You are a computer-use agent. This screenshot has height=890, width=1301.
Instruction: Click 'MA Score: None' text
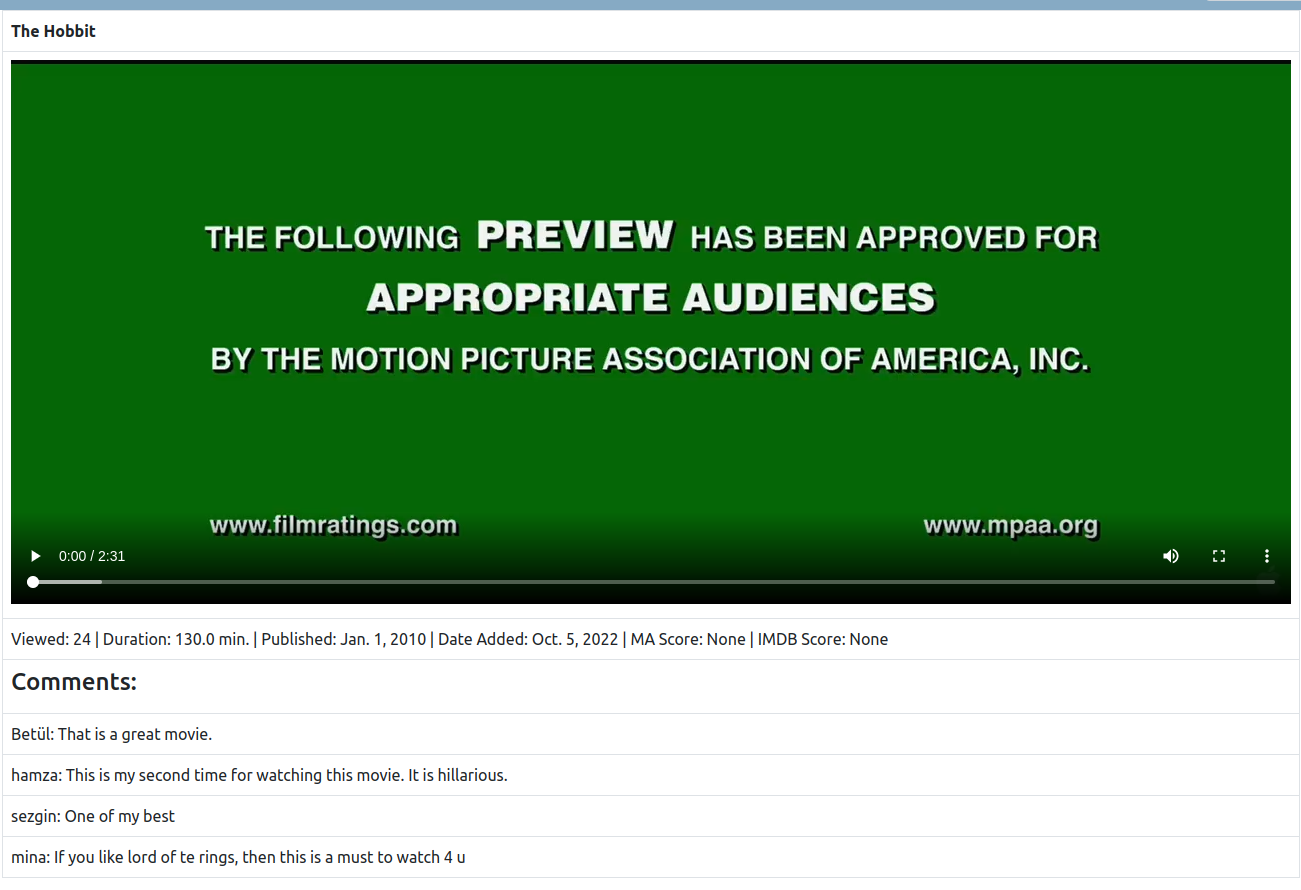(x=688, y=639)
